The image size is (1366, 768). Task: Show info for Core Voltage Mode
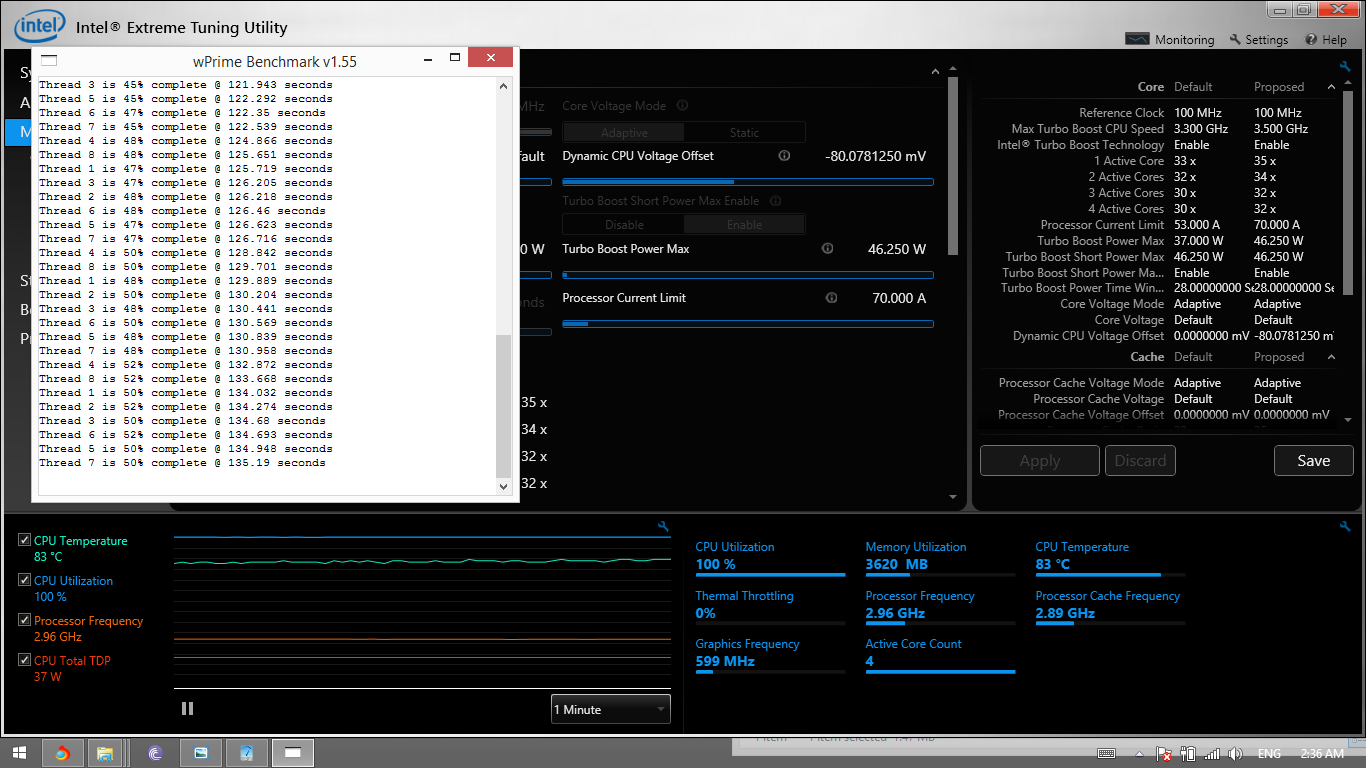682,105
